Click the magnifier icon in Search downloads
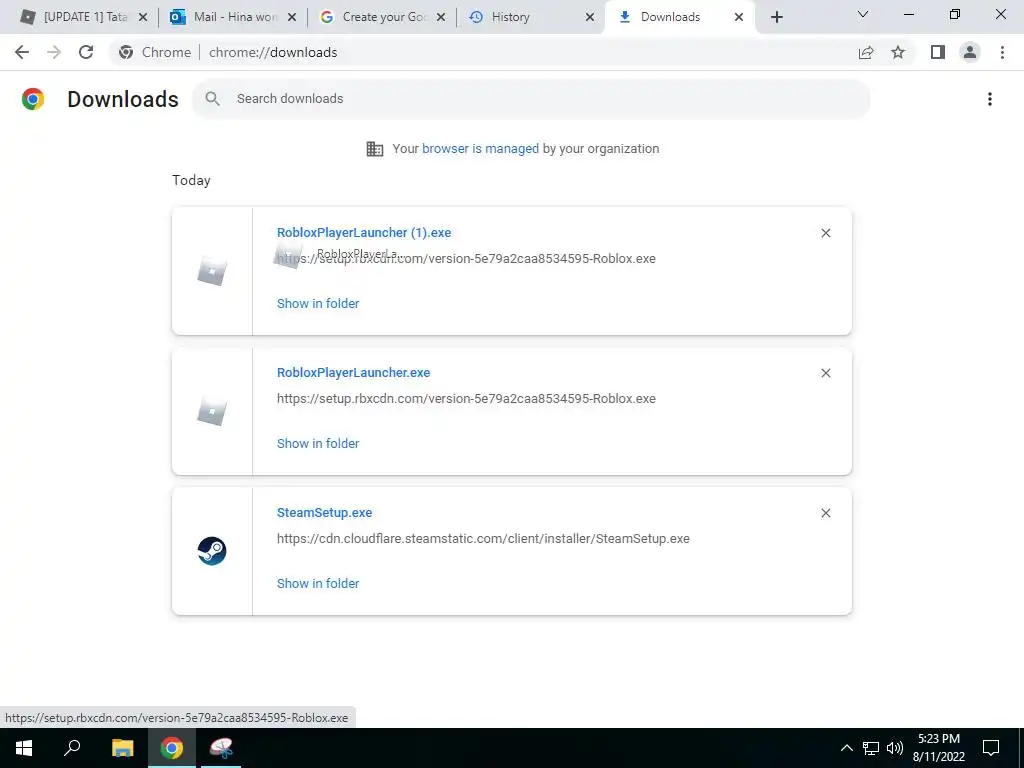Image resolution: width=1024 pixels, height=768 pixels. click(x=212, y=99)
